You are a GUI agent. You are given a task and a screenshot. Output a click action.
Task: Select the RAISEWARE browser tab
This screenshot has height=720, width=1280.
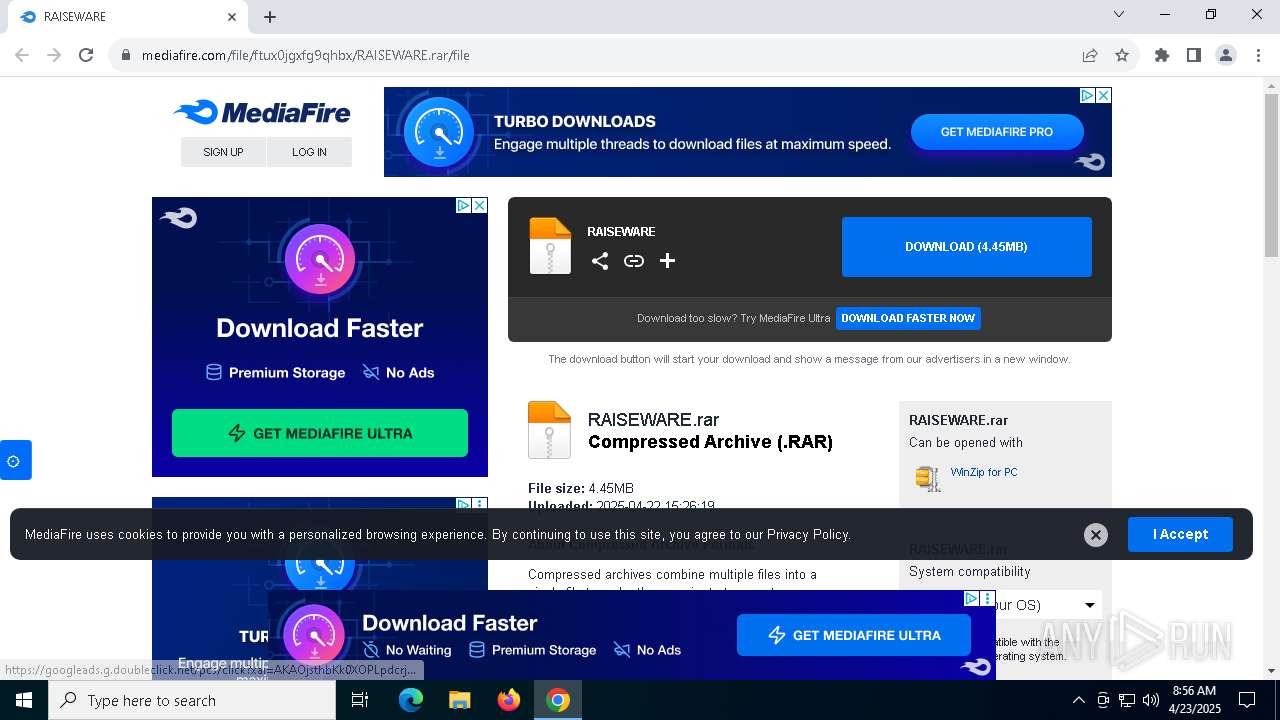128,17
